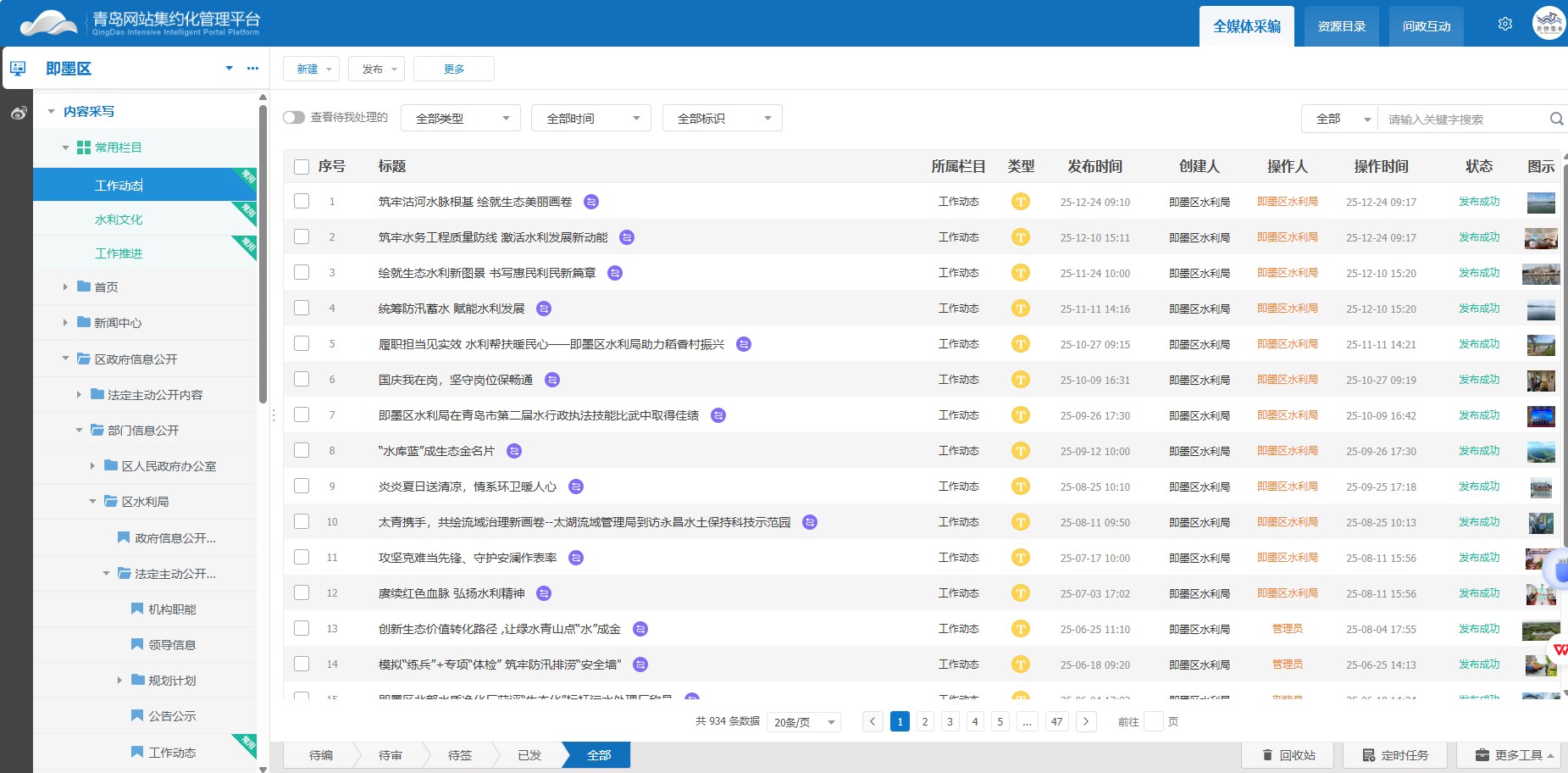Viewport: 1568px width, 773px height.
Task: Click purple link icon after 统筹防汛蓄水 title
Action: coord(544,309)
